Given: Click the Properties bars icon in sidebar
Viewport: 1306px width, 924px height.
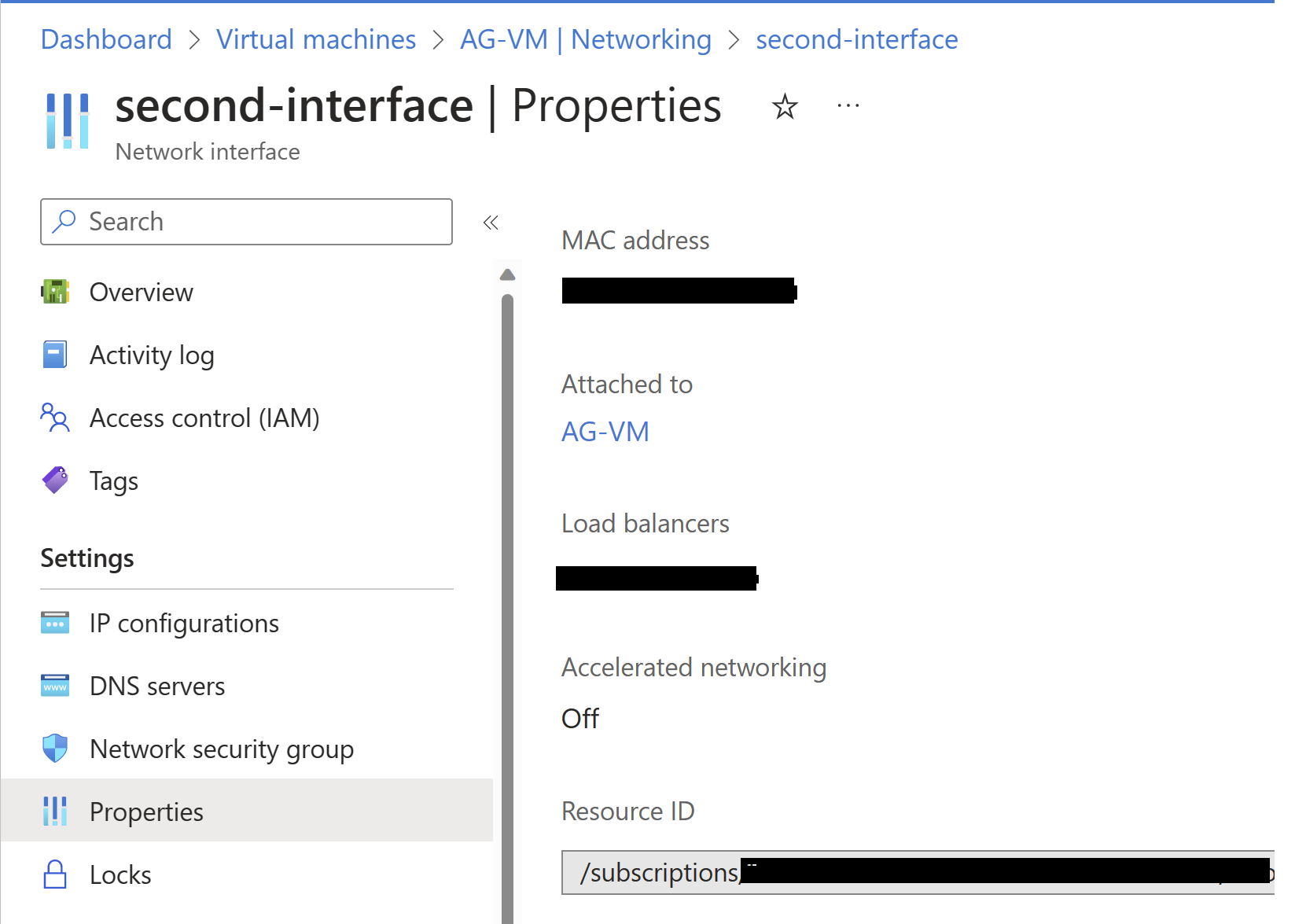Looking at the screenshot, I should 55,812.
